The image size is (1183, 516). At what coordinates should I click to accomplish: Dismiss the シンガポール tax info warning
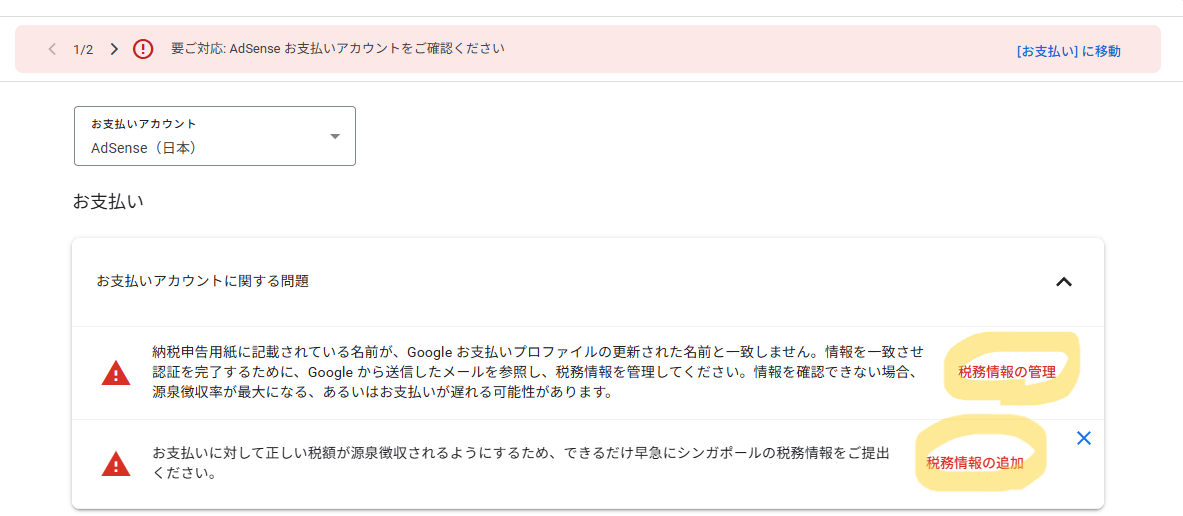(1083, 438)
